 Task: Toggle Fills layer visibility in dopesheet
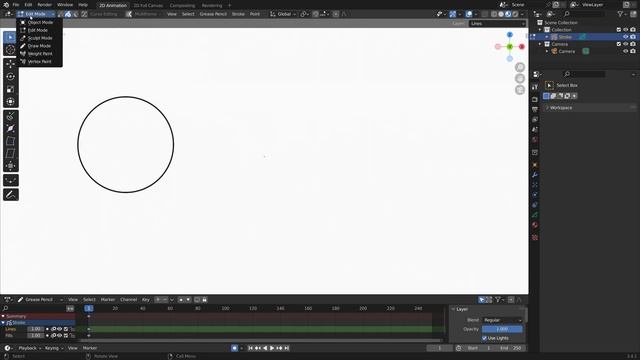click(60, 336)
